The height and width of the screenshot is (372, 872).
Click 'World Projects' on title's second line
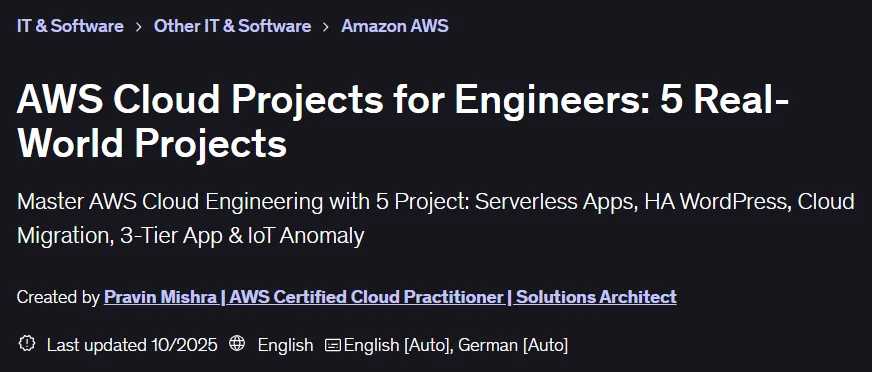152,143
